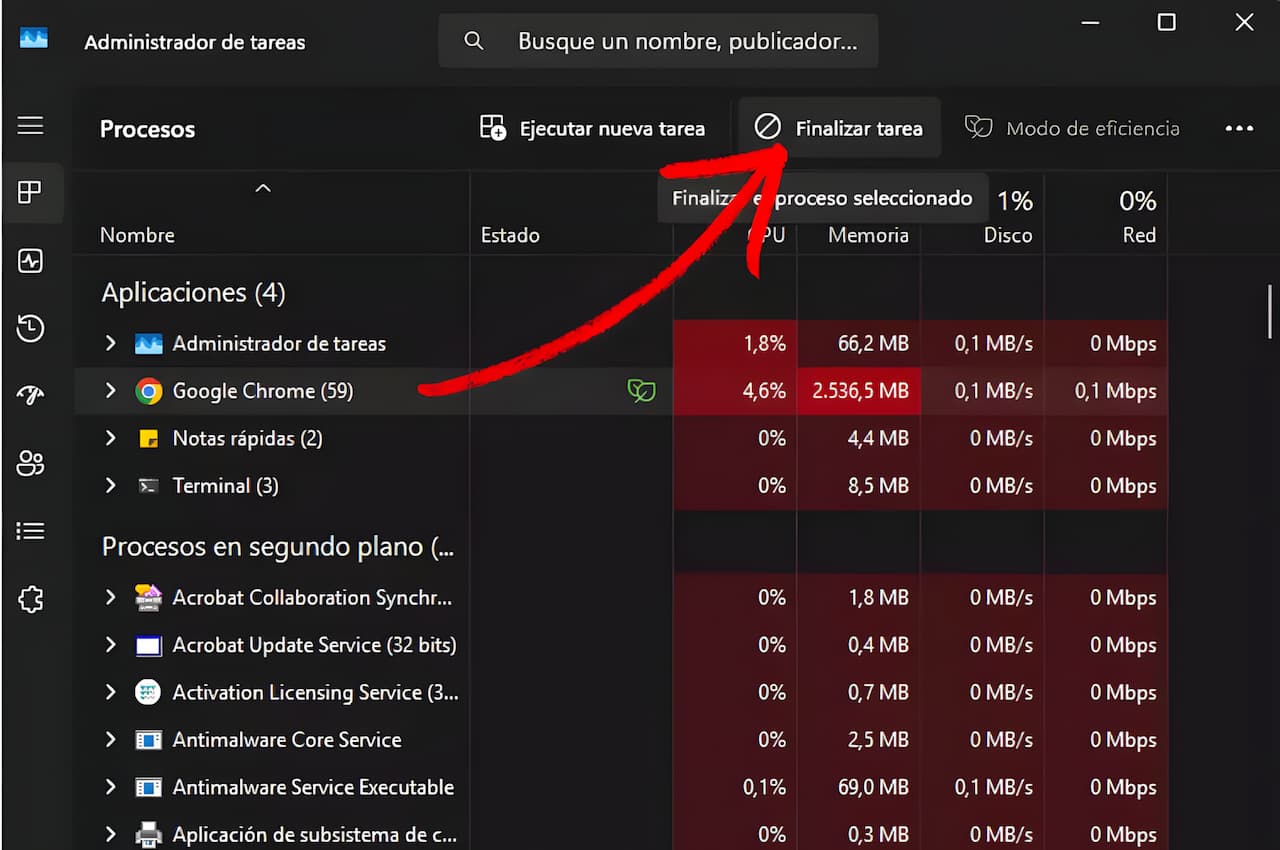Screen dimensions: 1280x850
Task: Click Ejecutar nueva tarea button
Action: tap(593, 129)
